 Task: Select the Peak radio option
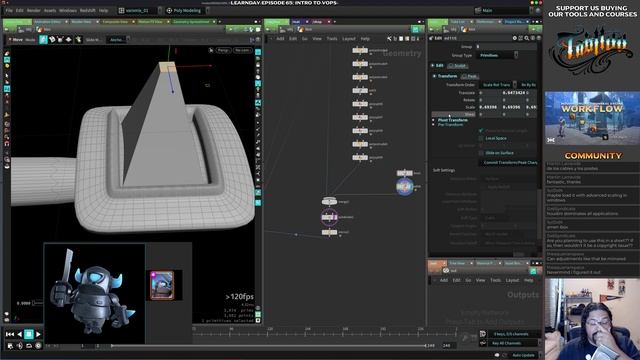pos(470,76)
